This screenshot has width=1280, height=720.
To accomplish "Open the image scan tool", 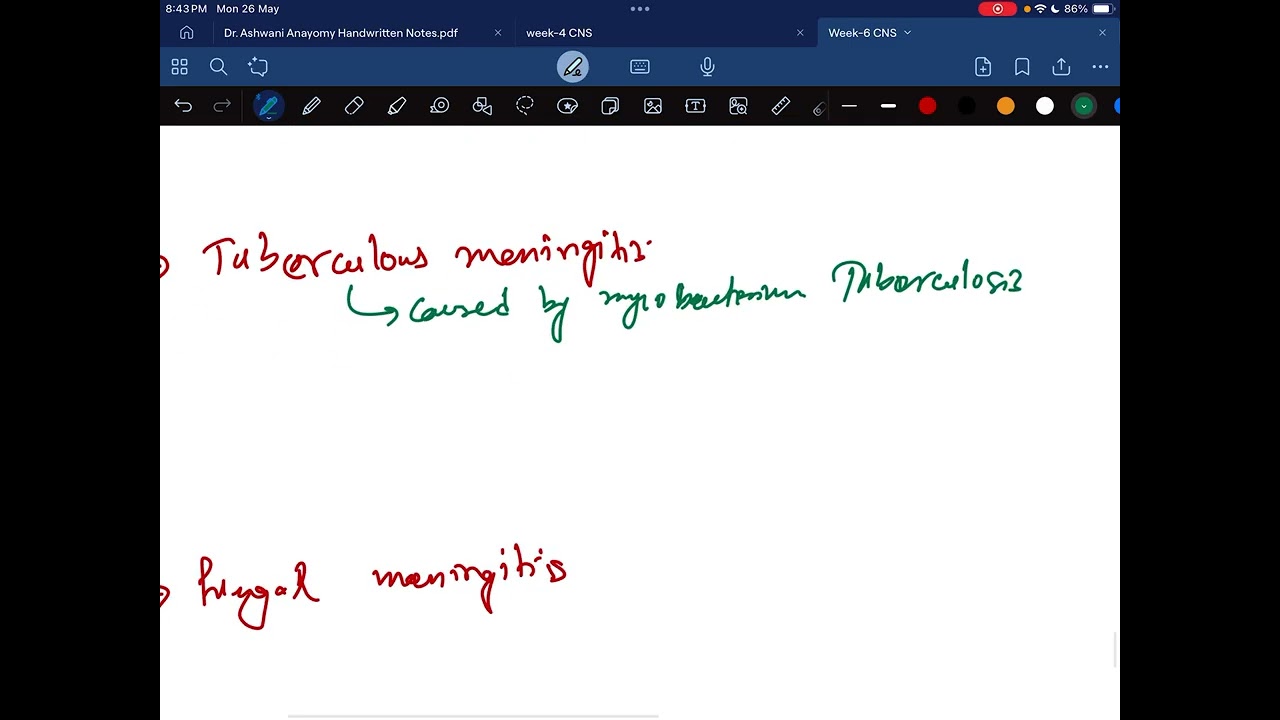I will click(x=739, y=106).
